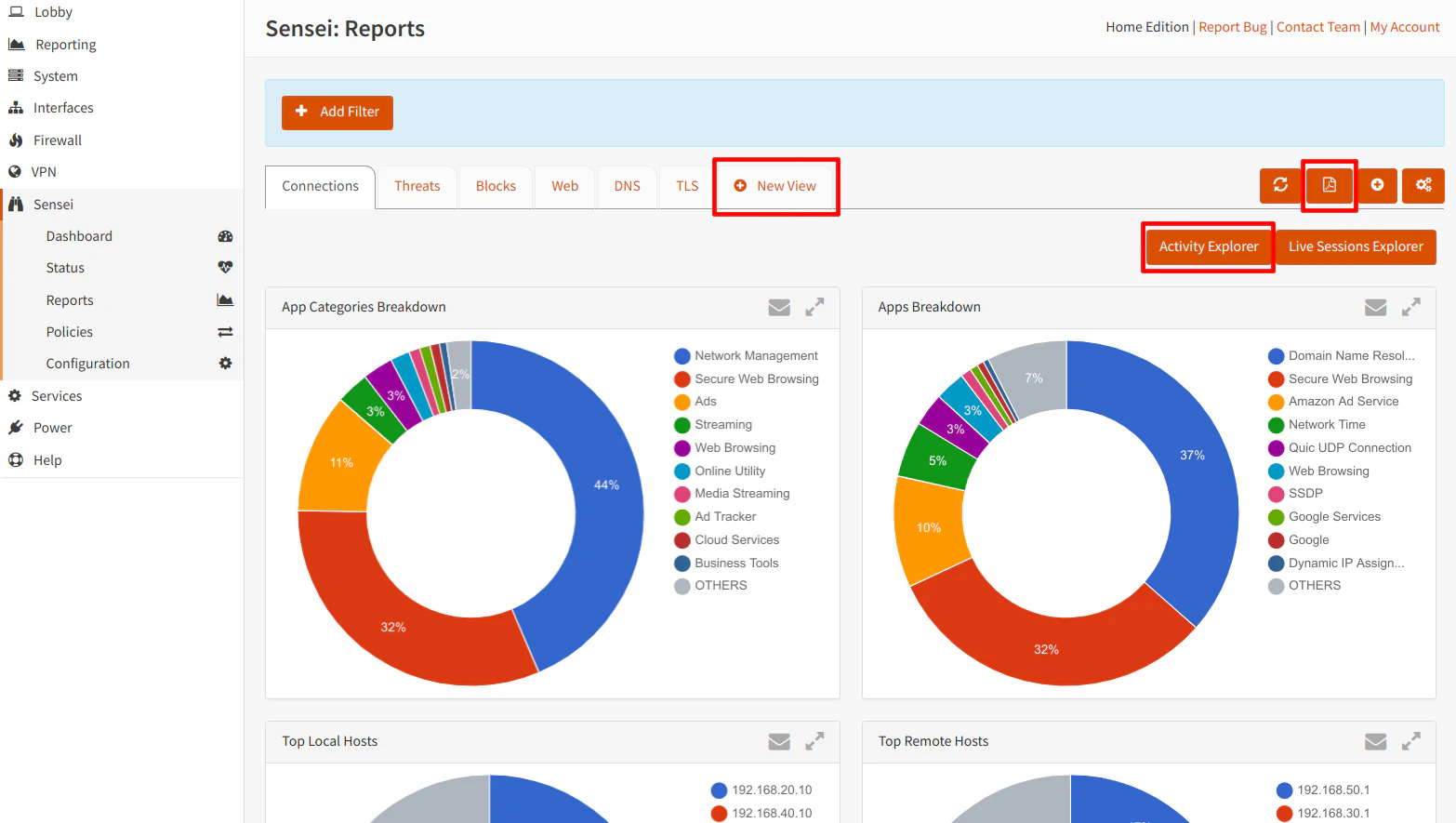Click the Sensei binoculars icon

coord(16,205)
